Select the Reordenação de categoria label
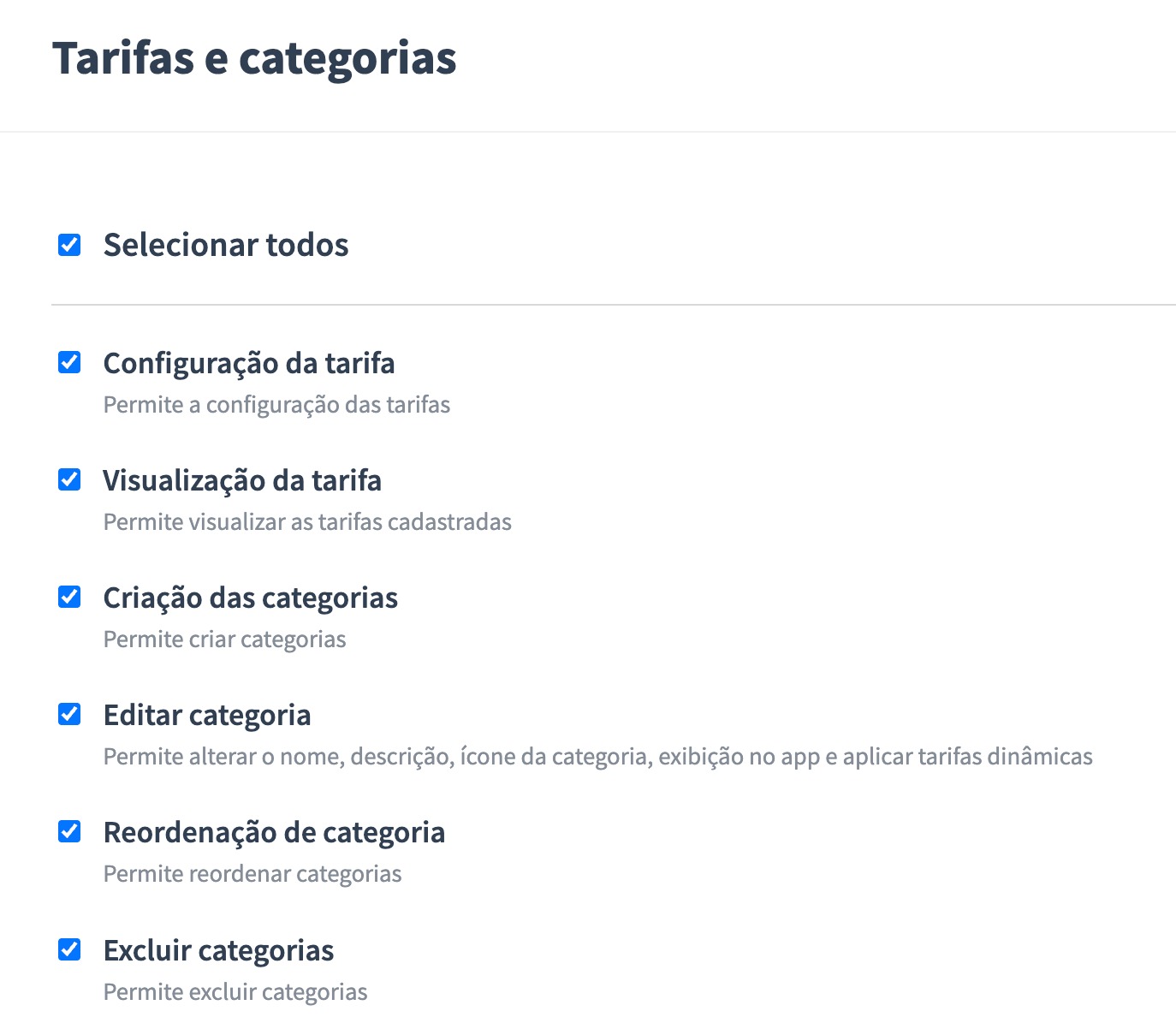 pyautogui.click(x=274, y=833)
